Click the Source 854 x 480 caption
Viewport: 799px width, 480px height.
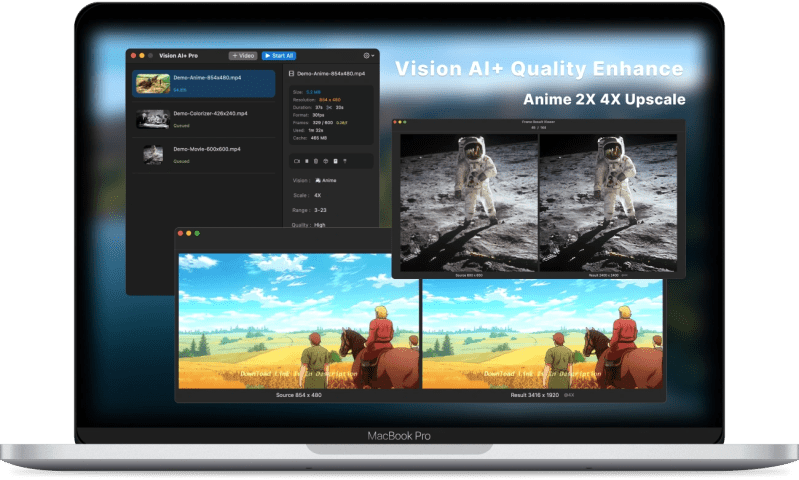pos(299,395)
